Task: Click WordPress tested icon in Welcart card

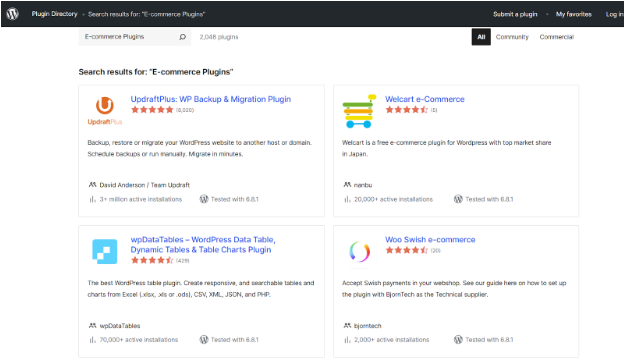Action: coord(458,199)
